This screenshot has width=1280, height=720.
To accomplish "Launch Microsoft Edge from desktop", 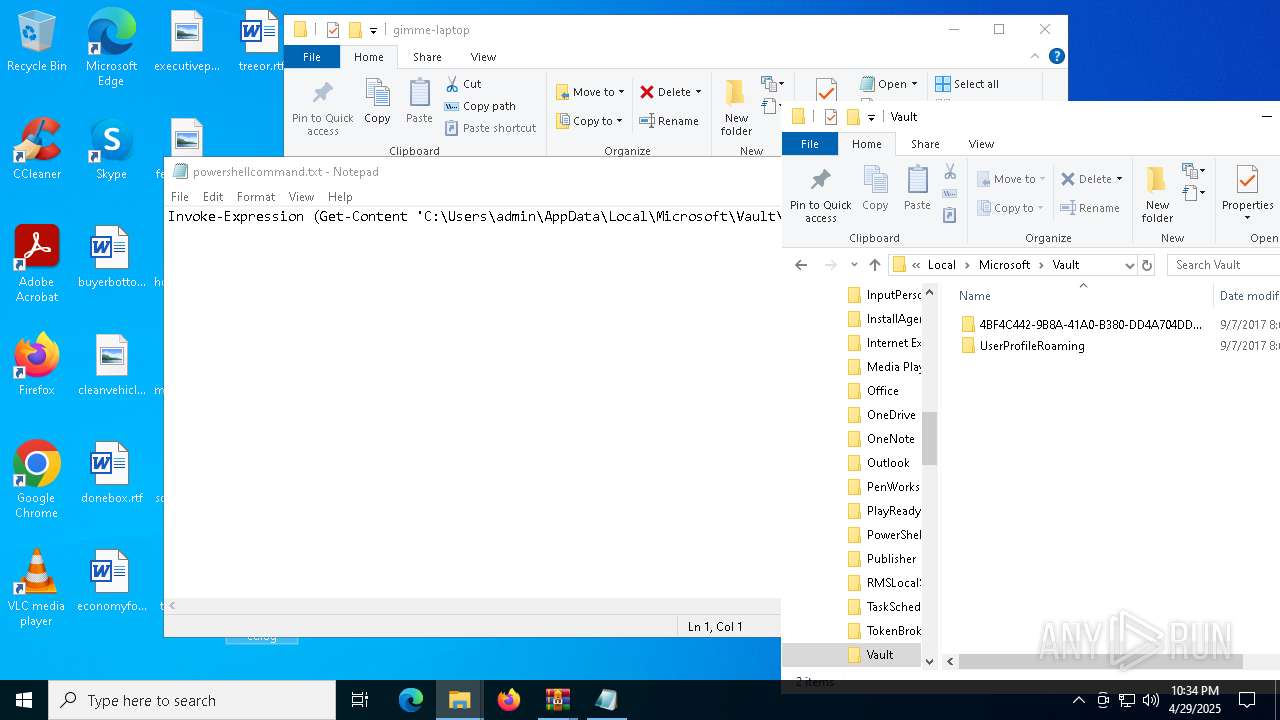I will [x=111, y=47].
